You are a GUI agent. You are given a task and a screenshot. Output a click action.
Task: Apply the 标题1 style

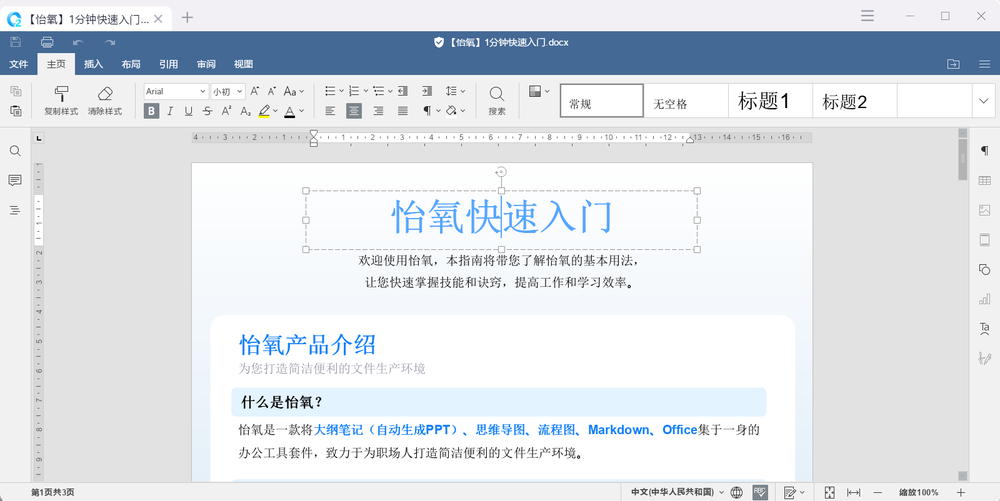click(x=764, y=101)
